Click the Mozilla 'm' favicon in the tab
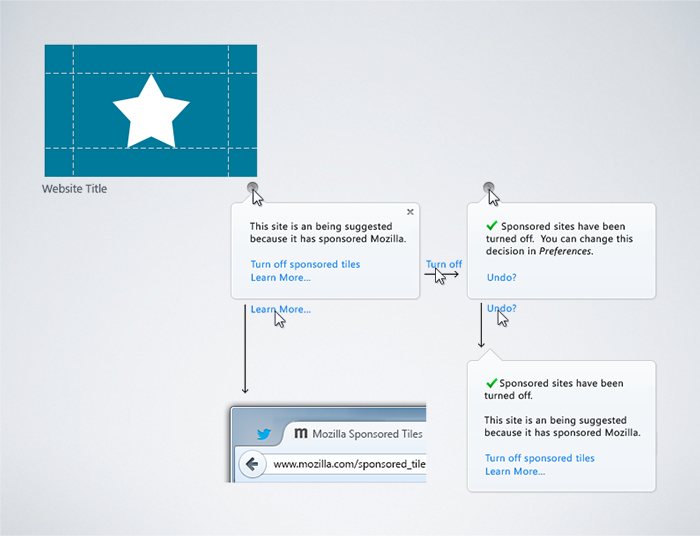Viewport: 700px width, 536px height. (300, 434)
